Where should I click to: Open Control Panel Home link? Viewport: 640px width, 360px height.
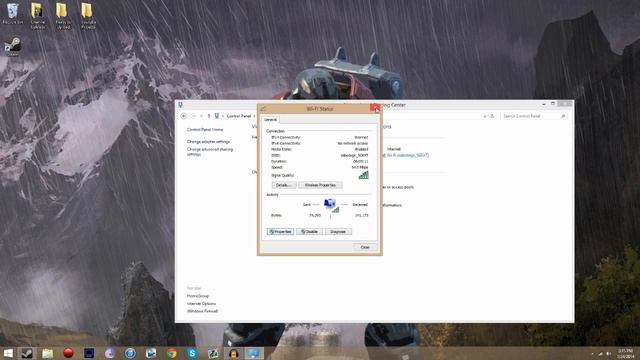(205, 129)
